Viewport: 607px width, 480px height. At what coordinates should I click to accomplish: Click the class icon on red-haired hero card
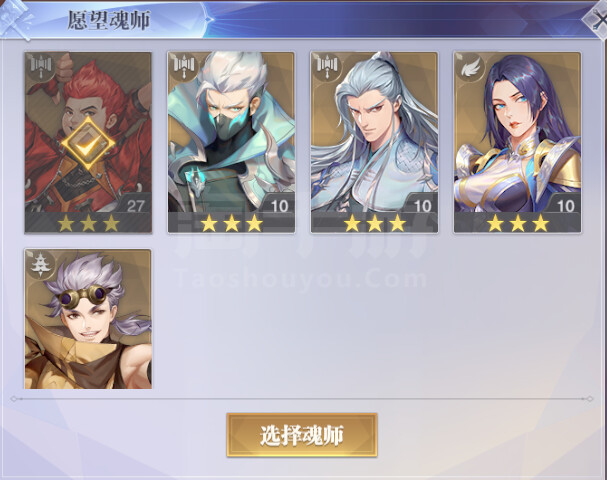tap(41, 65)
